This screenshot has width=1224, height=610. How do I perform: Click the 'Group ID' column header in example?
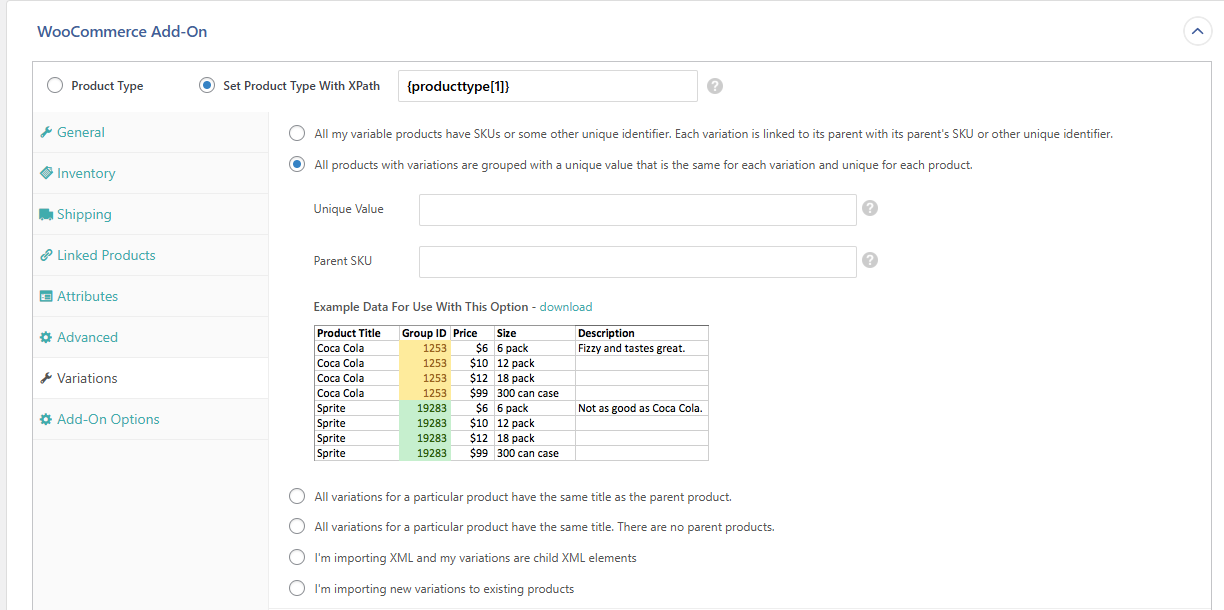click(424, 333)
